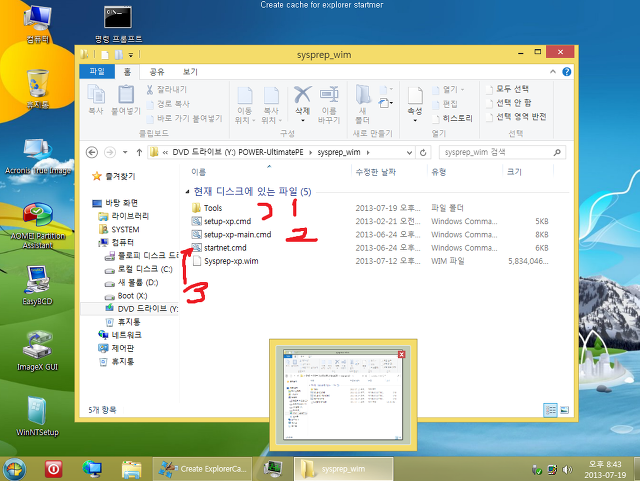Click 잘라내기 (Cut) in ribbon
The image size is (640, 481).
(x=167, y=89)
